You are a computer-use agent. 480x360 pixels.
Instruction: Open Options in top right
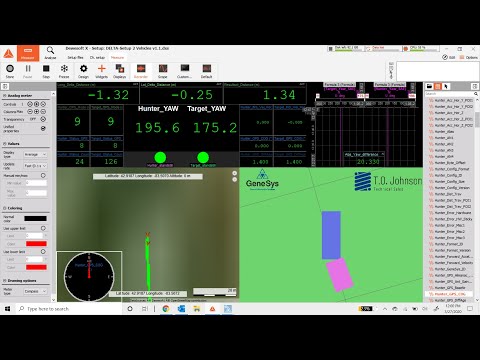pyautogui.click(x=469, y=57)
